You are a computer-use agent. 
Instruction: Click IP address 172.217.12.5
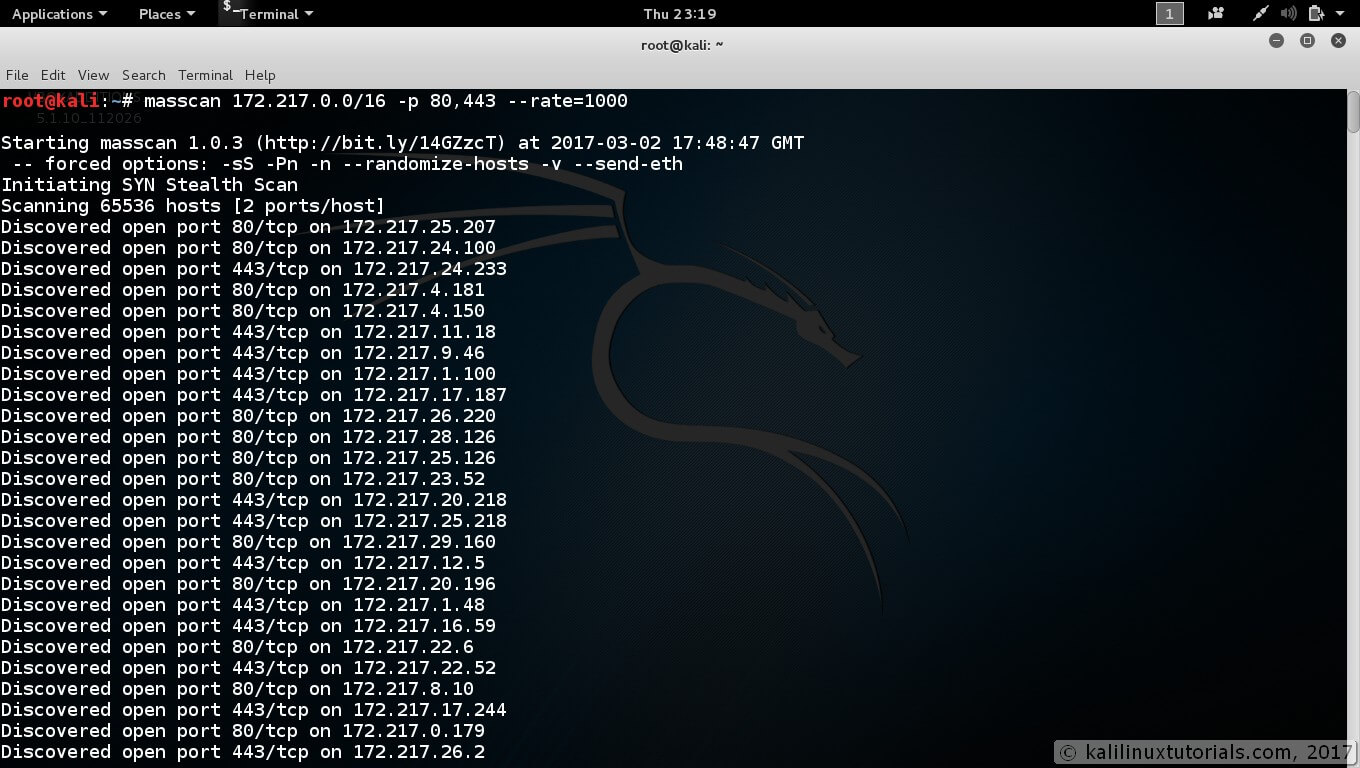click(419, 563)
